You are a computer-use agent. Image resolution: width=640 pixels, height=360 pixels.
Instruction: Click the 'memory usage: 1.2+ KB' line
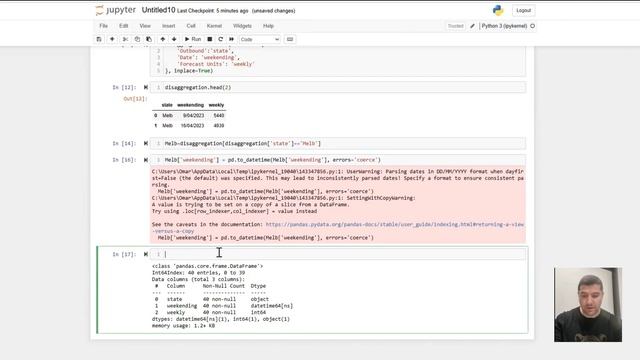click(183, 326)
